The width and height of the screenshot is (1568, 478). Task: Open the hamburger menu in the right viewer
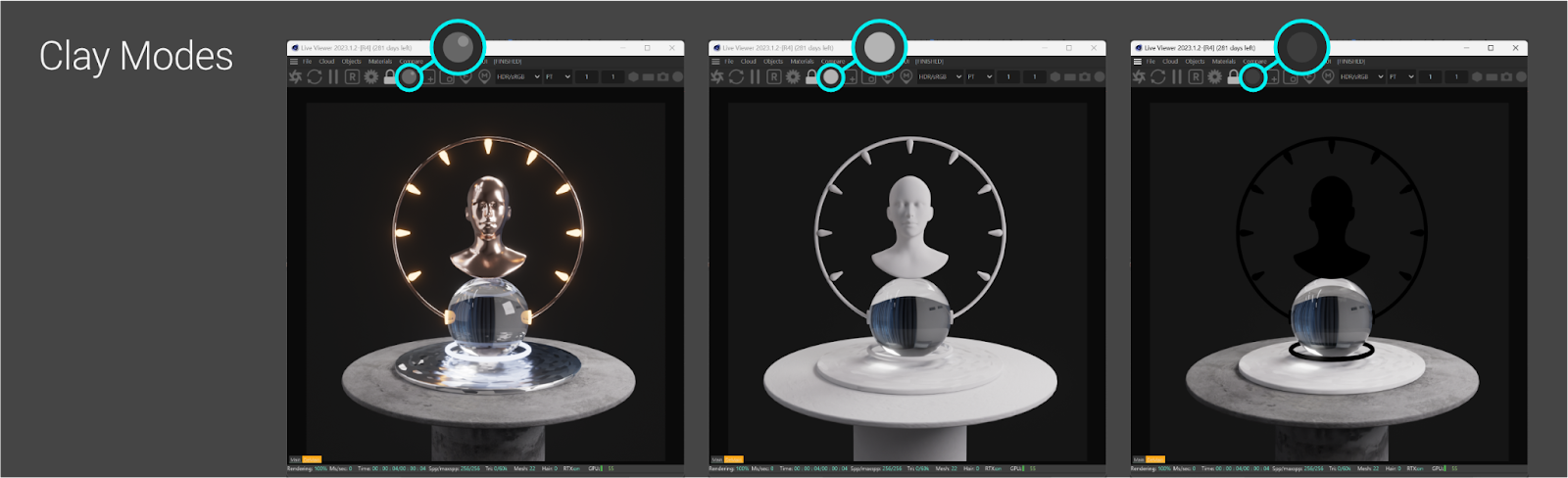click(1137, 62)
